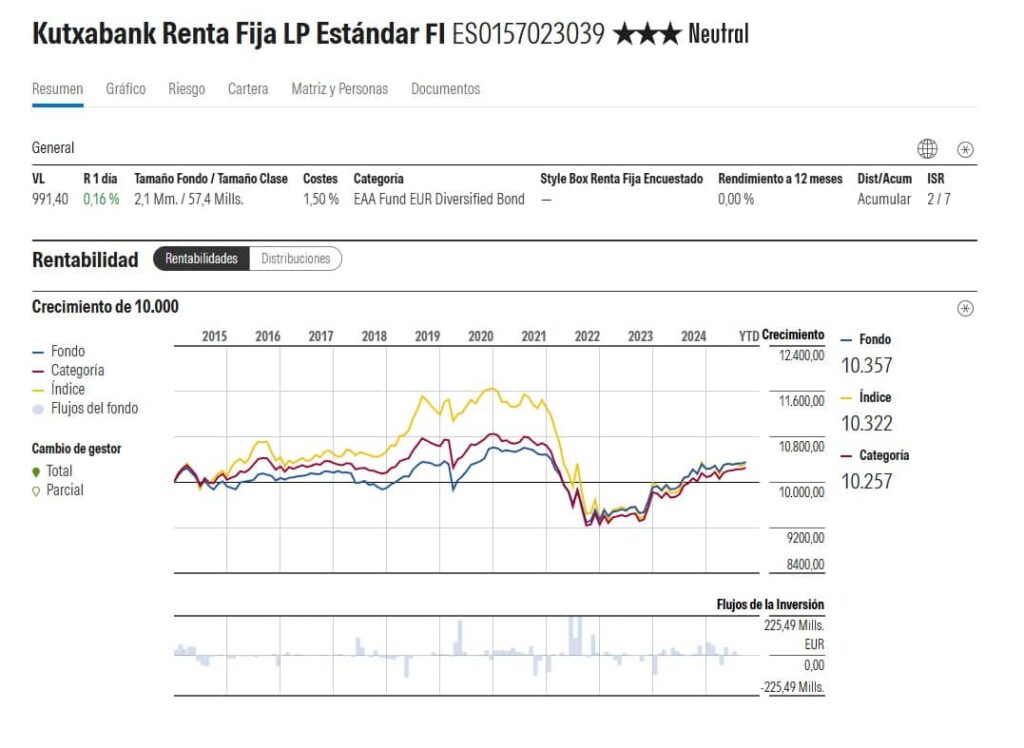Open Matriz y Personas tab
1024x748 pixels.
[340, 89]
